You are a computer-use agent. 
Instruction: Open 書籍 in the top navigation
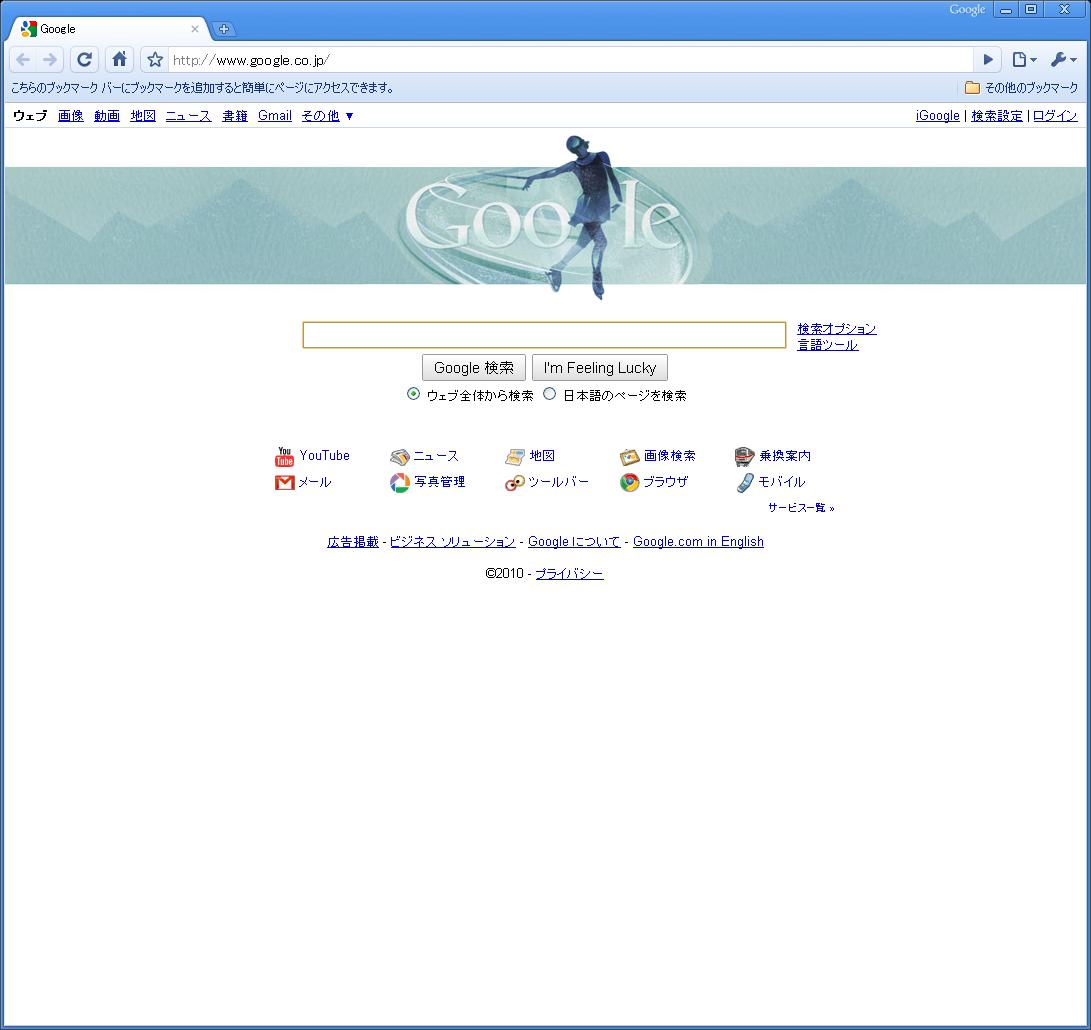point(235,116)
